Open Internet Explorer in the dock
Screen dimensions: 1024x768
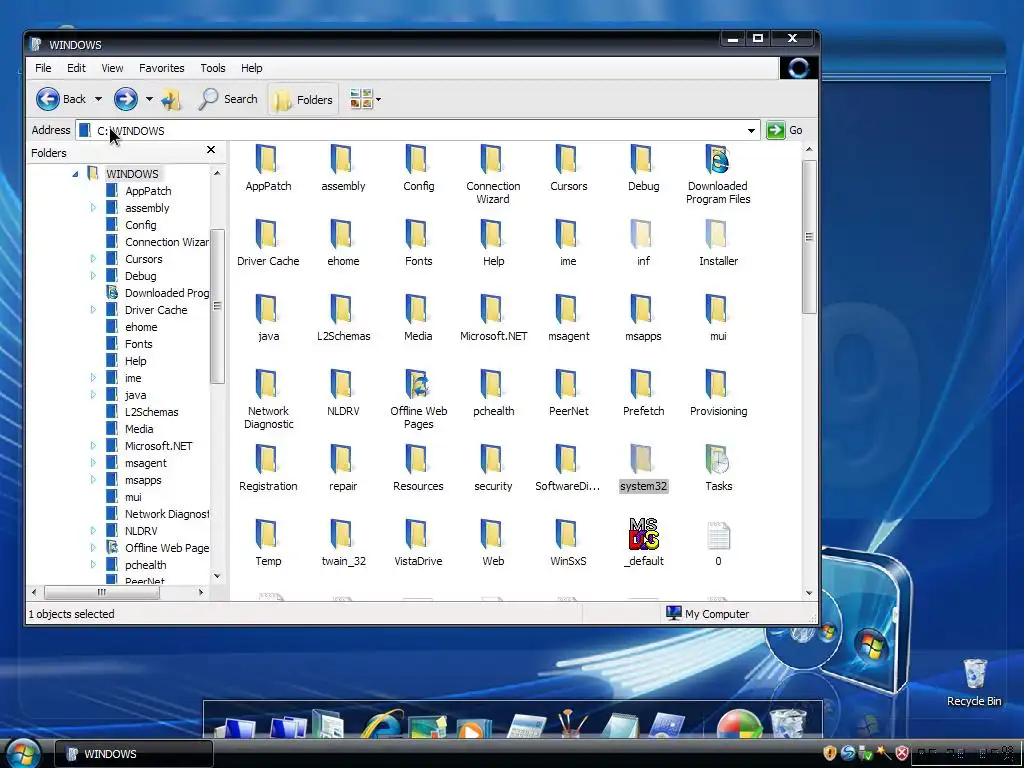point(382,724)
